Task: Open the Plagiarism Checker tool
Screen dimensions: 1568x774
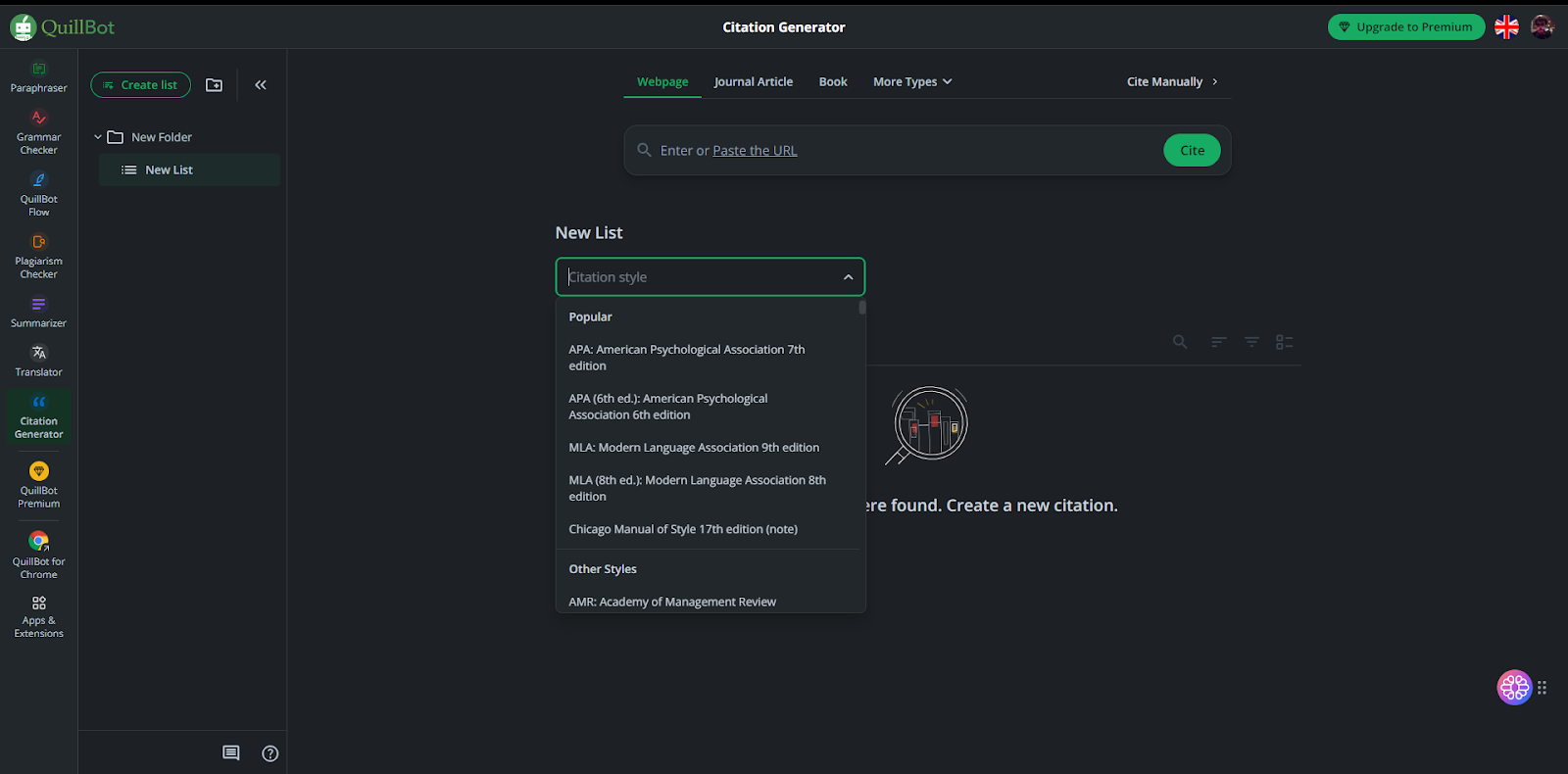Action: click(x=39, y=256)
